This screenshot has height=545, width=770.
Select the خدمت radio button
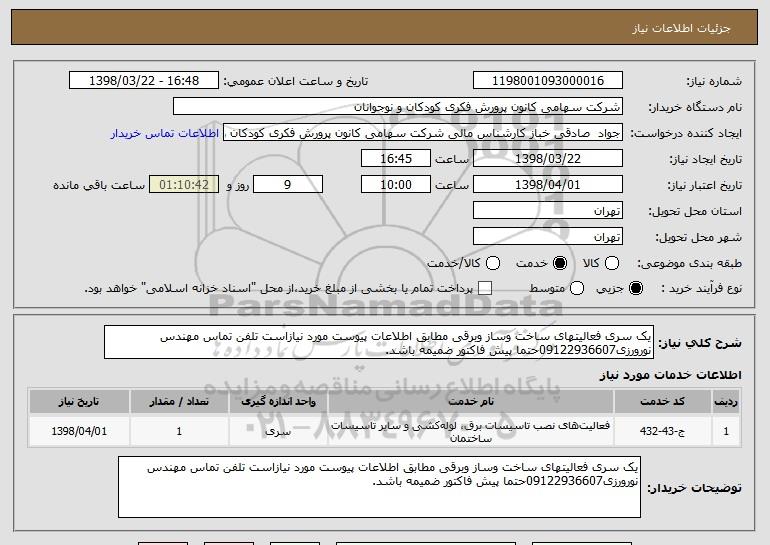560,263
